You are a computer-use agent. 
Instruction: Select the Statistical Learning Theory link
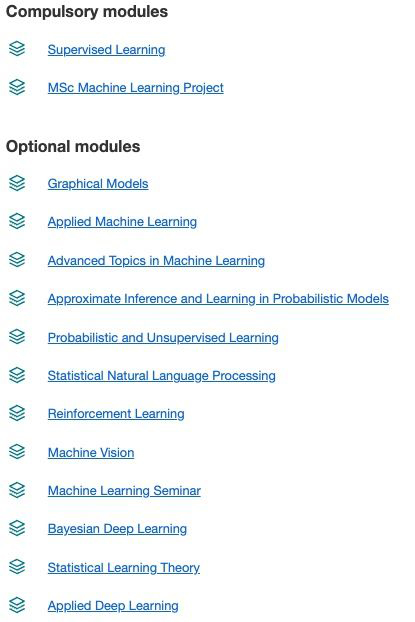(124, 568)
